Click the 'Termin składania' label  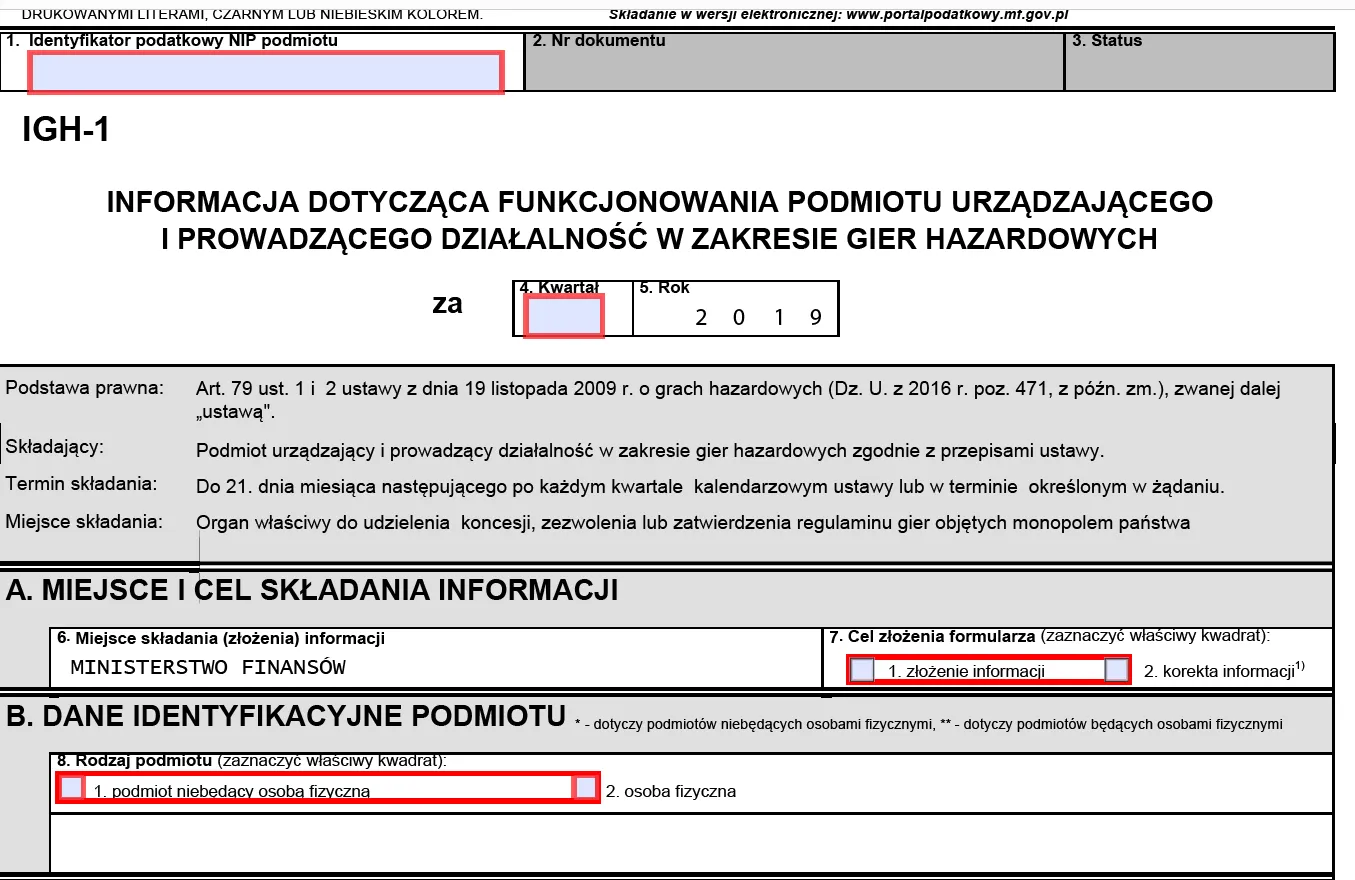click(x=82, y=484)
